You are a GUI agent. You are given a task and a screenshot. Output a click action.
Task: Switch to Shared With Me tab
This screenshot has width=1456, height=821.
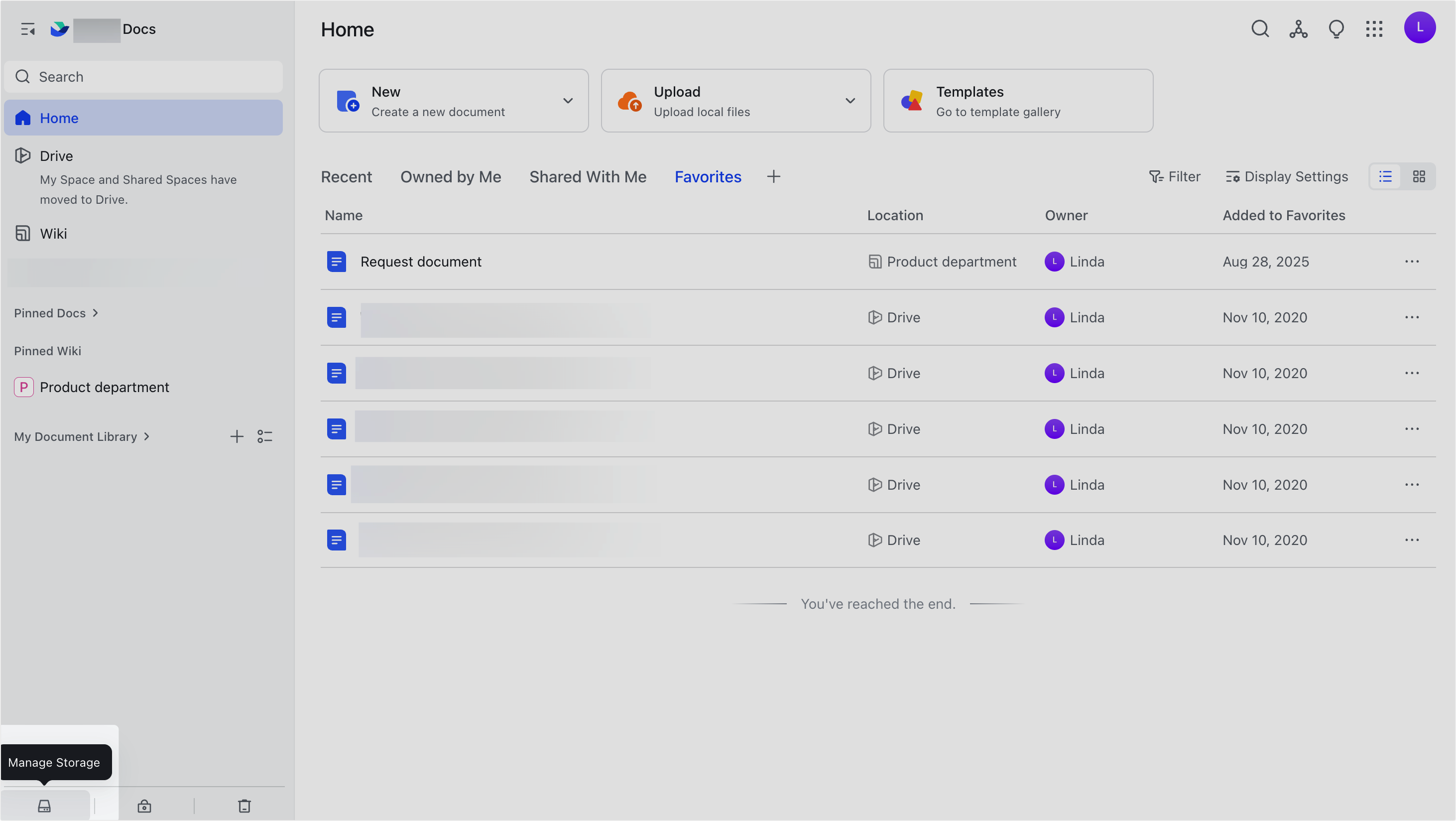[x=587, y=176]
